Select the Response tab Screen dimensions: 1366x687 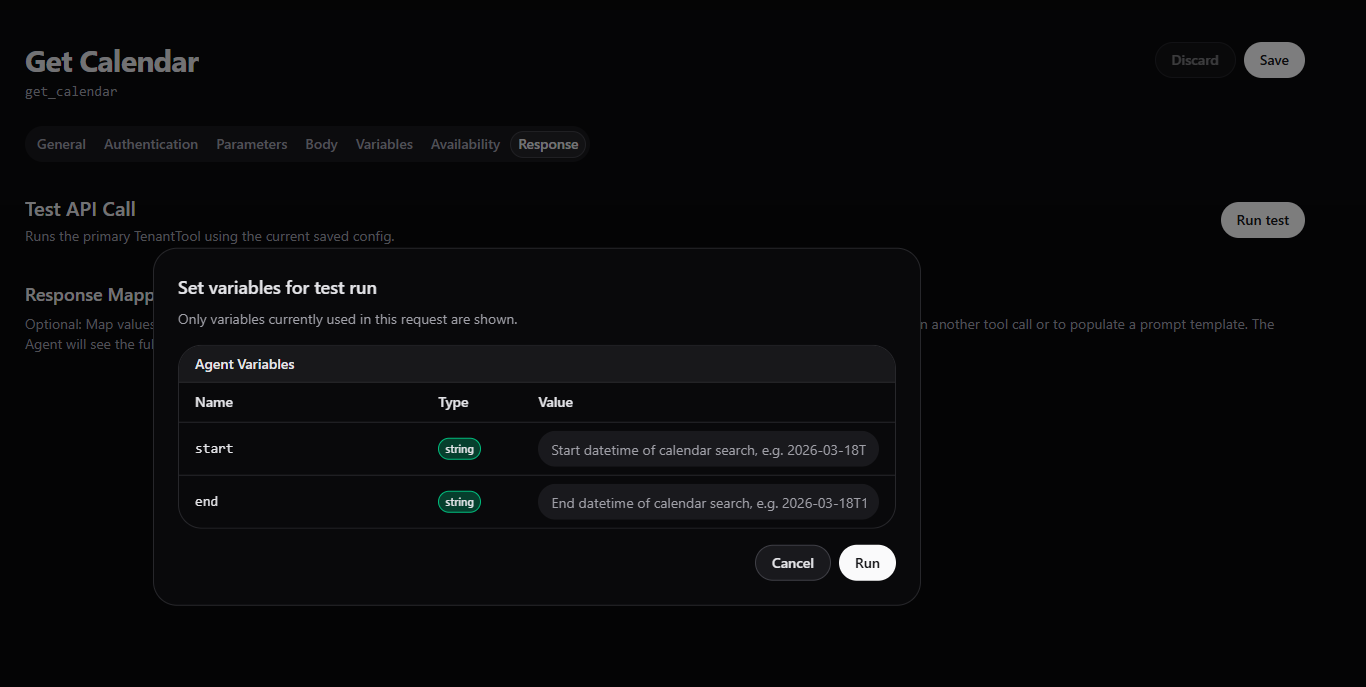pyautogui.click(x=548, y=144)
